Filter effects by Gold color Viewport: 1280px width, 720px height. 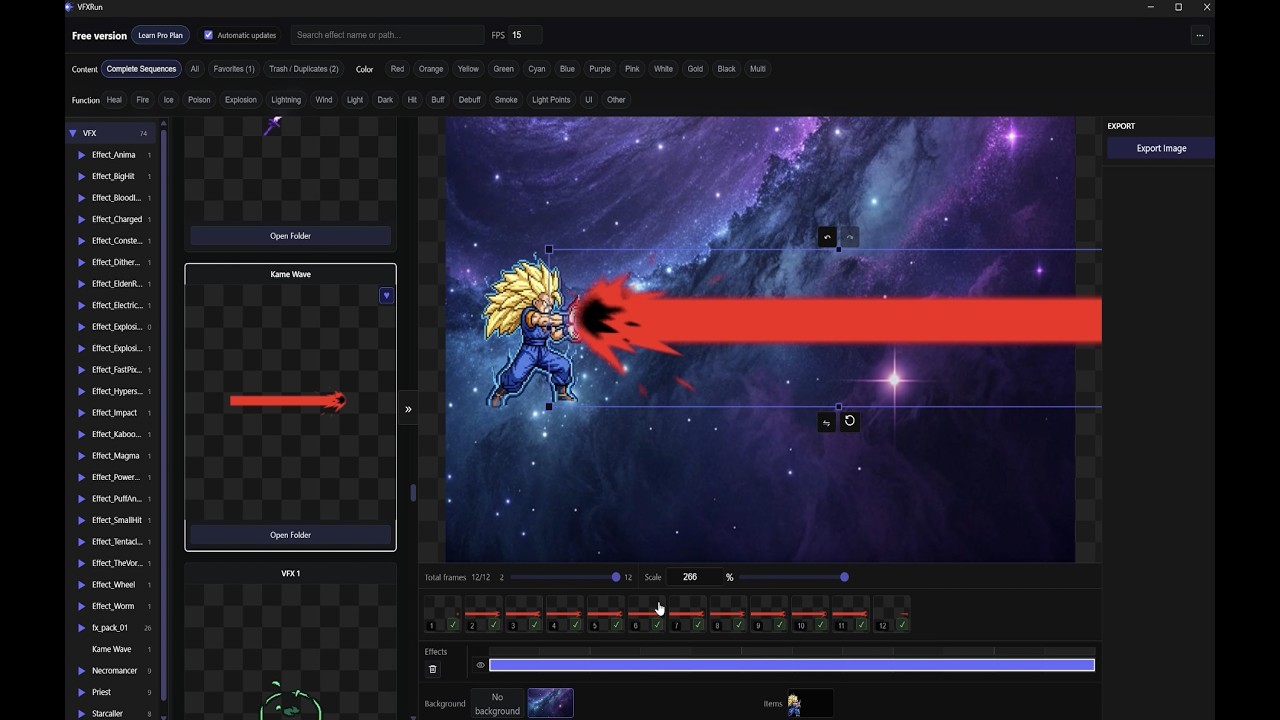click(695, 69)
